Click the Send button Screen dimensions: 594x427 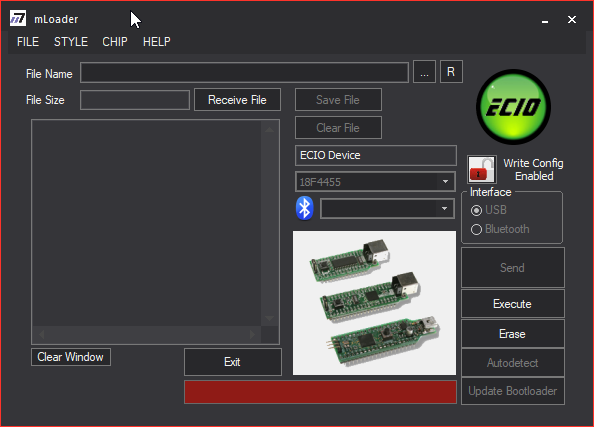[x=513, y=267]
